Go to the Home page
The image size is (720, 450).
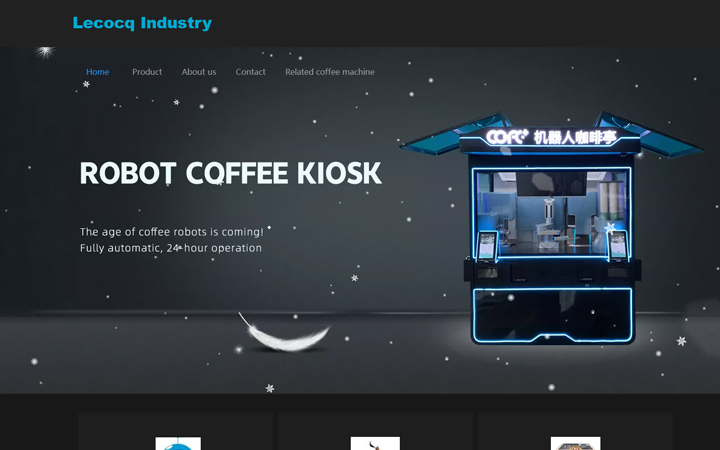(98, 72)
